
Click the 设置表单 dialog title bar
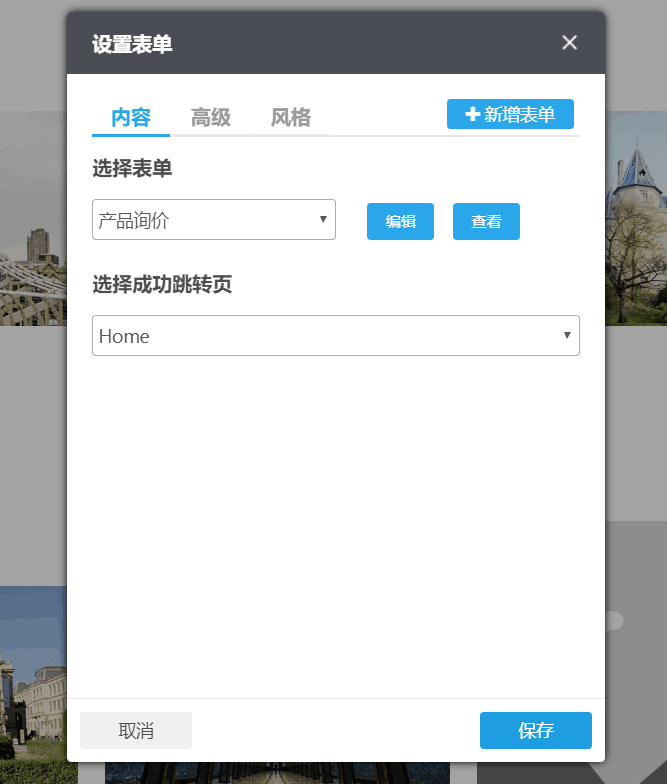pos(300,43)
